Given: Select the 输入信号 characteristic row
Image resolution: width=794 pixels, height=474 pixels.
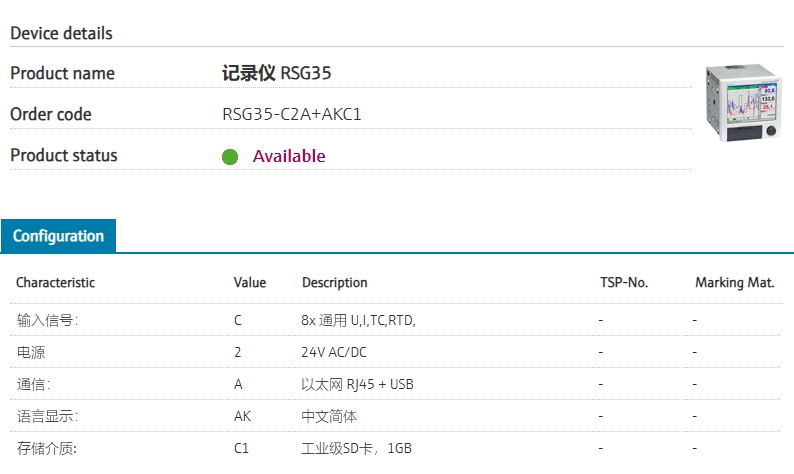Looking at the screenshot, I should pyautogui.click(x=47, y=320).
